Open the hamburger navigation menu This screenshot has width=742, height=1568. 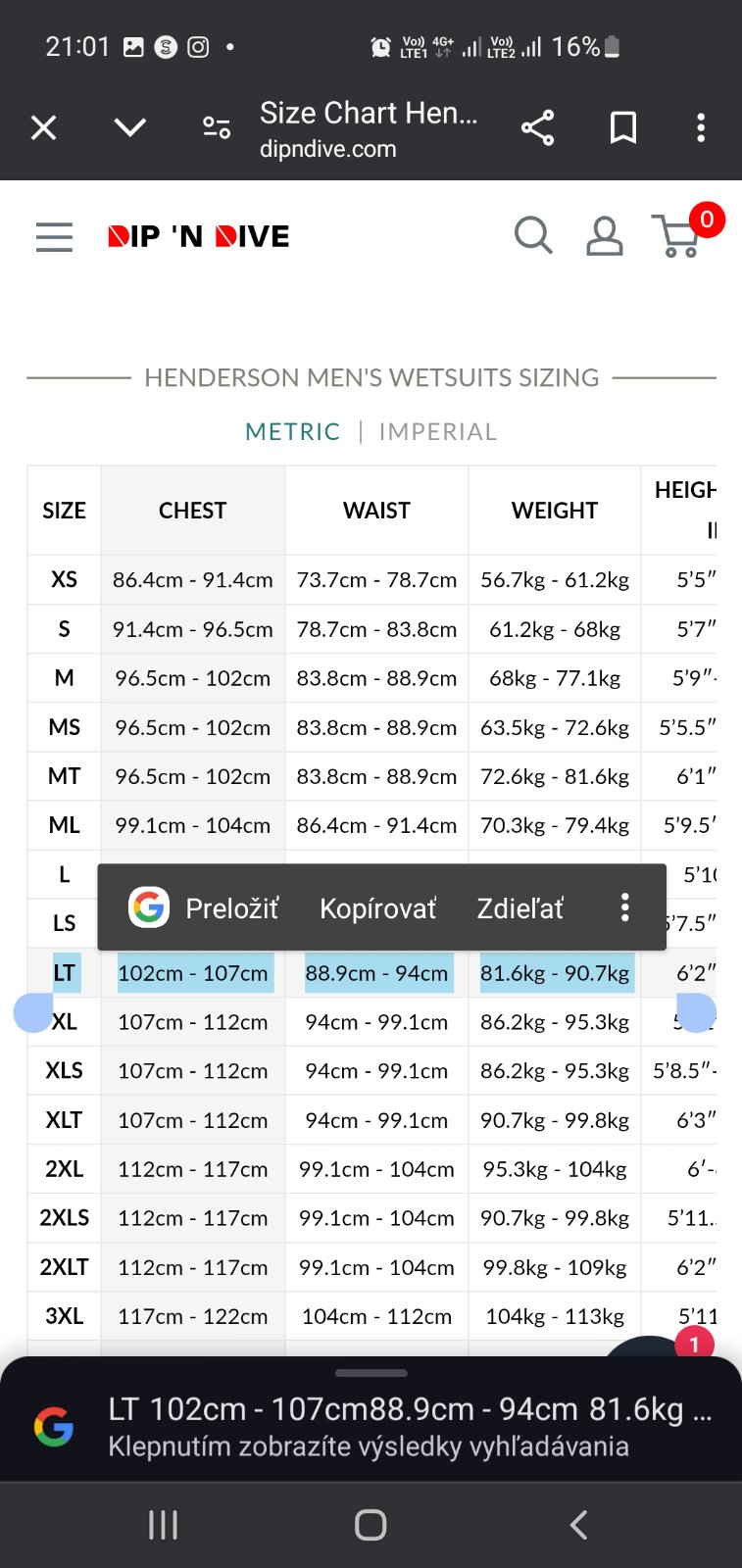pyautogui.click(x=55, y=236)
